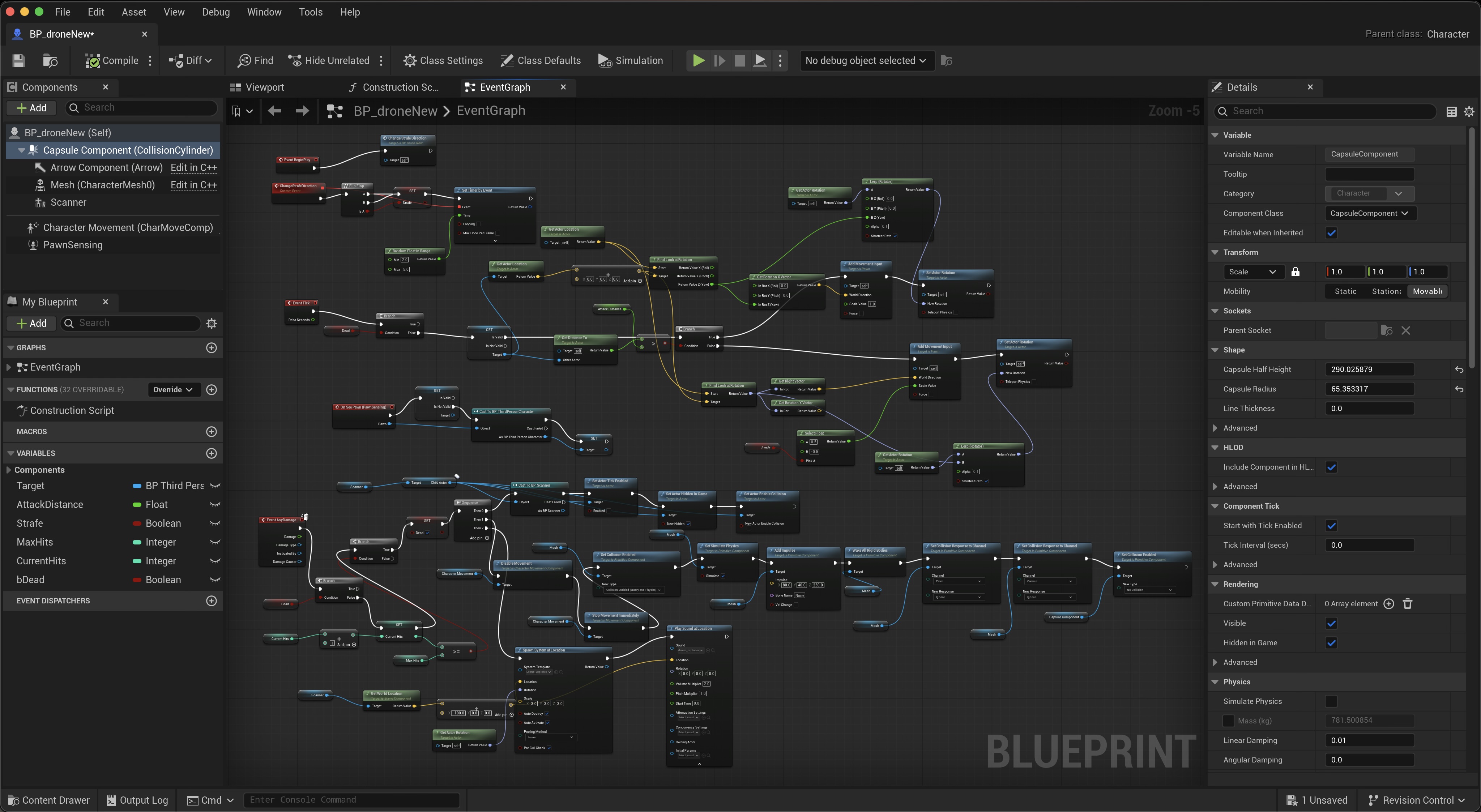Open the Character parent class link
Image resolution: width=1481 pixels, height=812 pixels.
[1448, 34]
